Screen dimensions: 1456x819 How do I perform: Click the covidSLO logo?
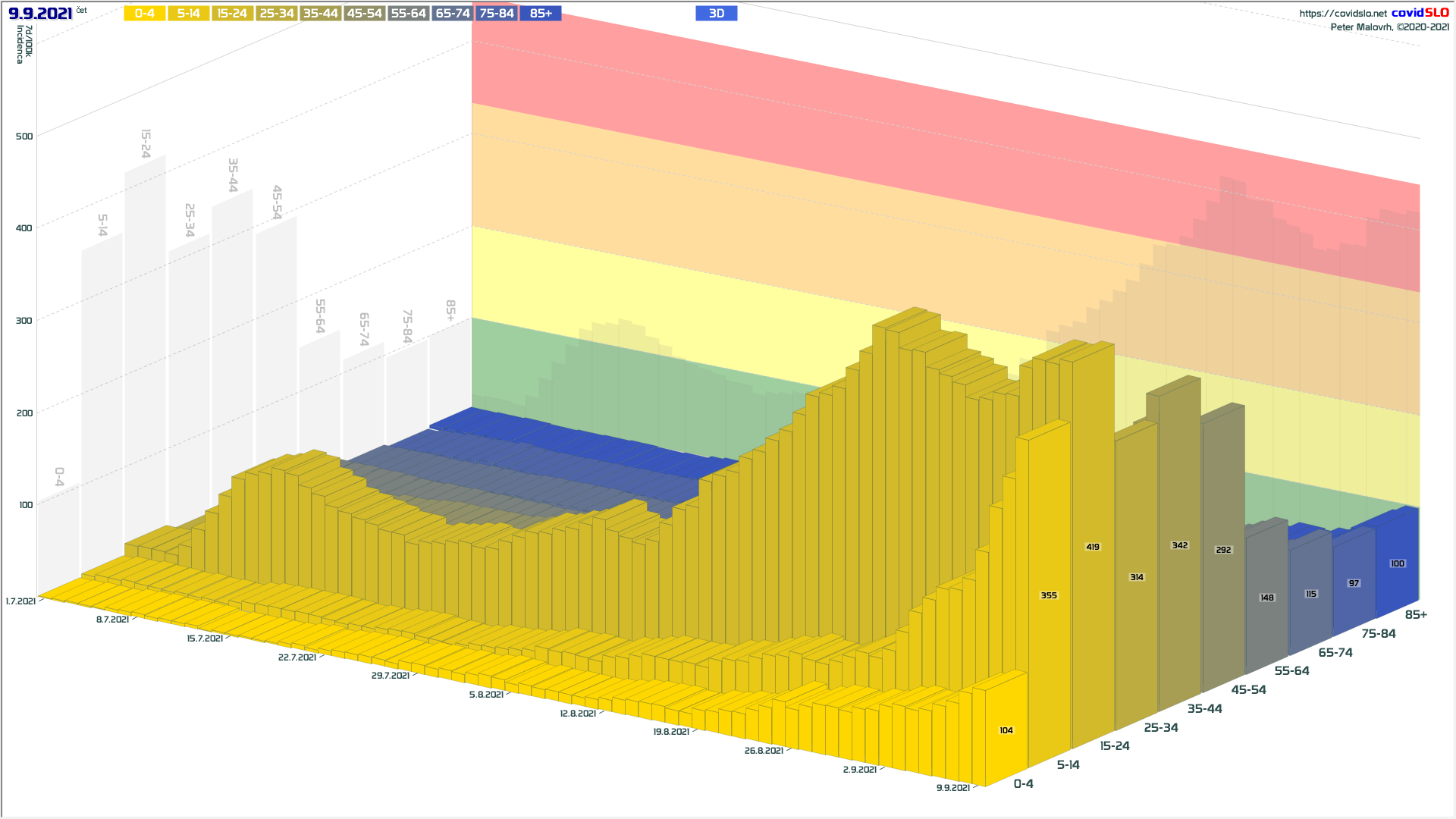(1420, 13)
